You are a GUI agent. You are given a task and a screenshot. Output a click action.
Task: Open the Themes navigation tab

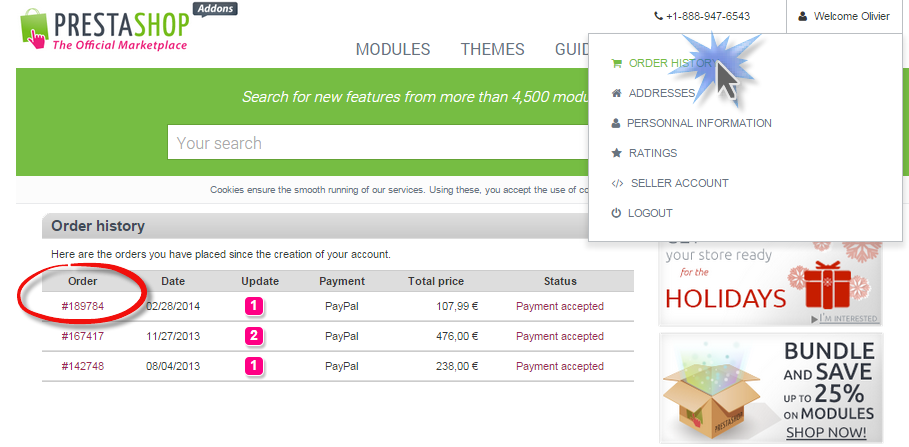pyautogui.click(x=493, y=49)
